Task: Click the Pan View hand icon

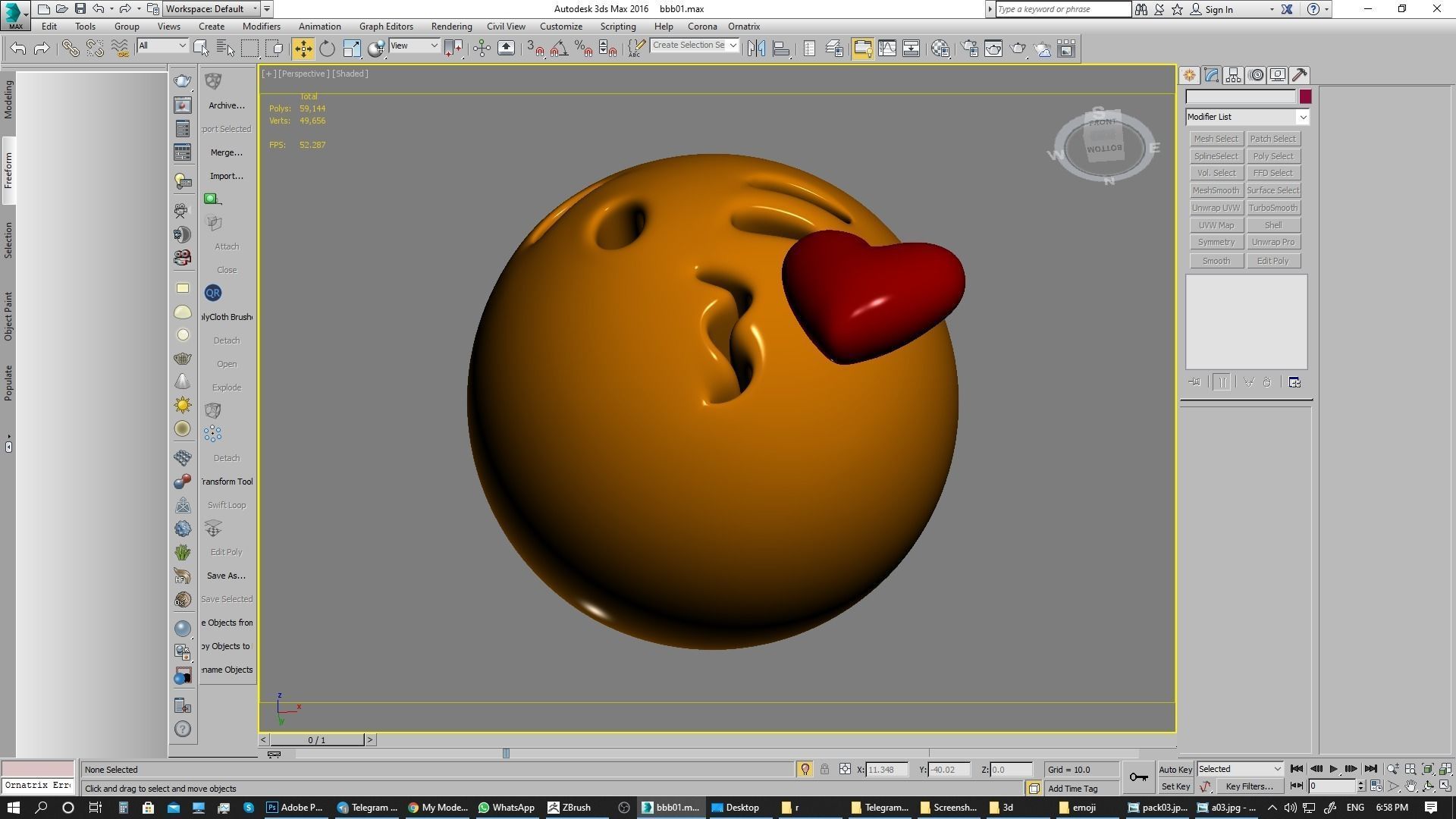Action: pos(1410,786)
